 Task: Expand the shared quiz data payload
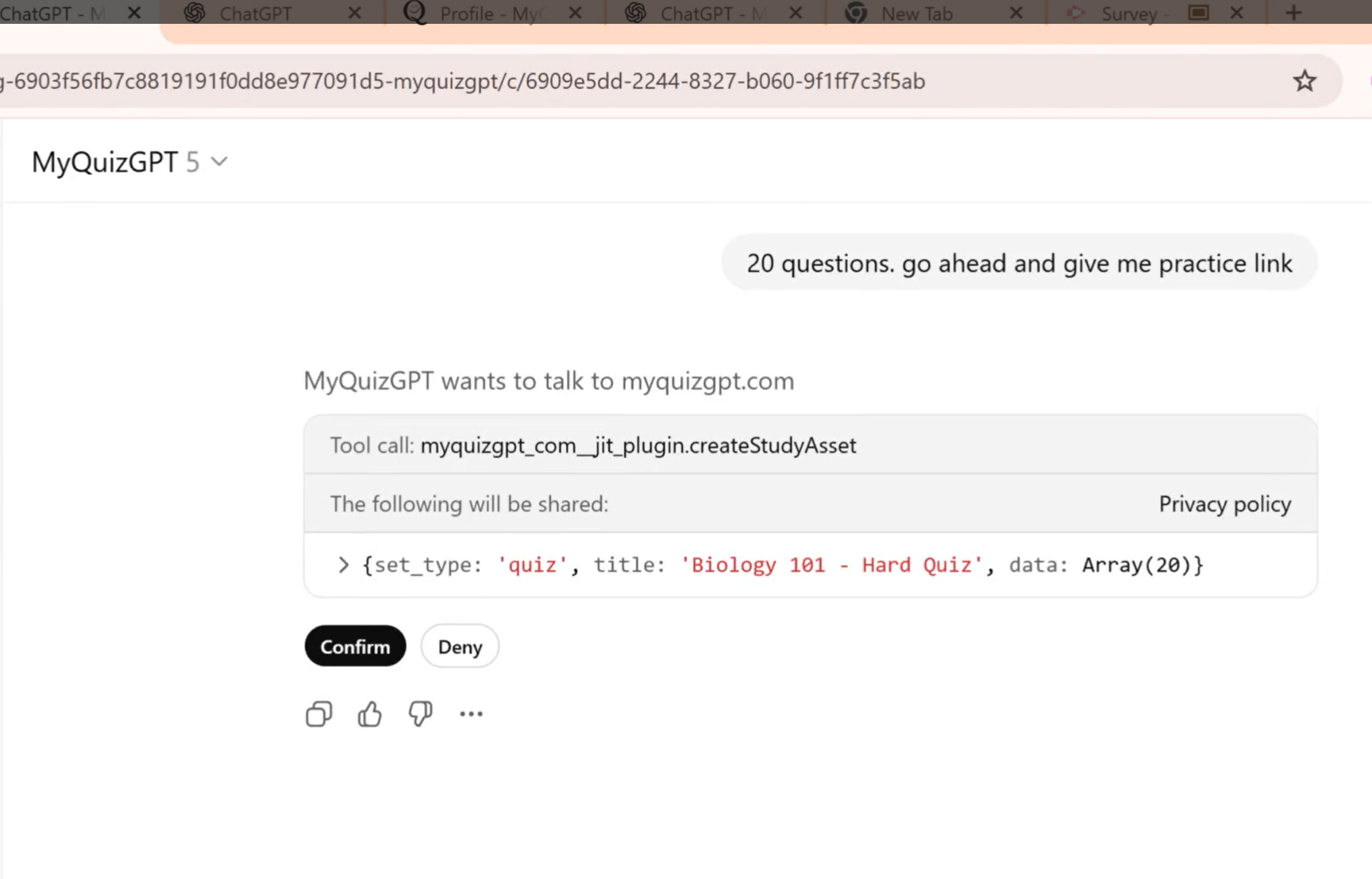pyautogui.click(x=343, y=565)
